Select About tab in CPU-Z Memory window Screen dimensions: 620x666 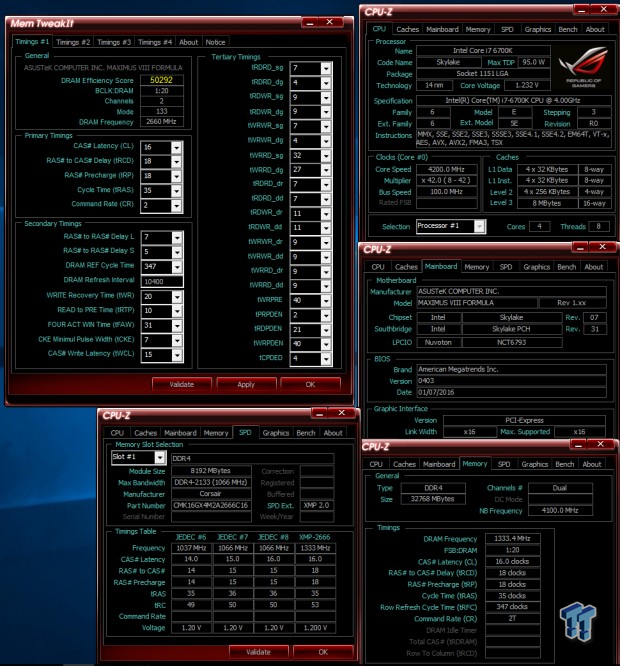point(592,464)
